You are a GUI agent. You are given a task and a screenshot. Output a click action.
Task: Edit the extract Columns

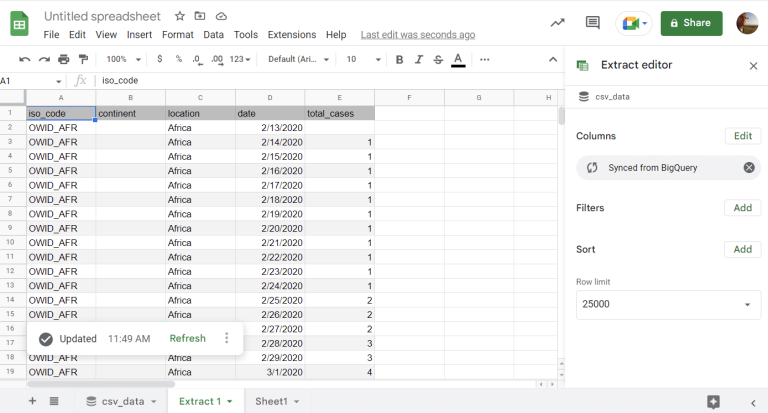coord(743,136)
